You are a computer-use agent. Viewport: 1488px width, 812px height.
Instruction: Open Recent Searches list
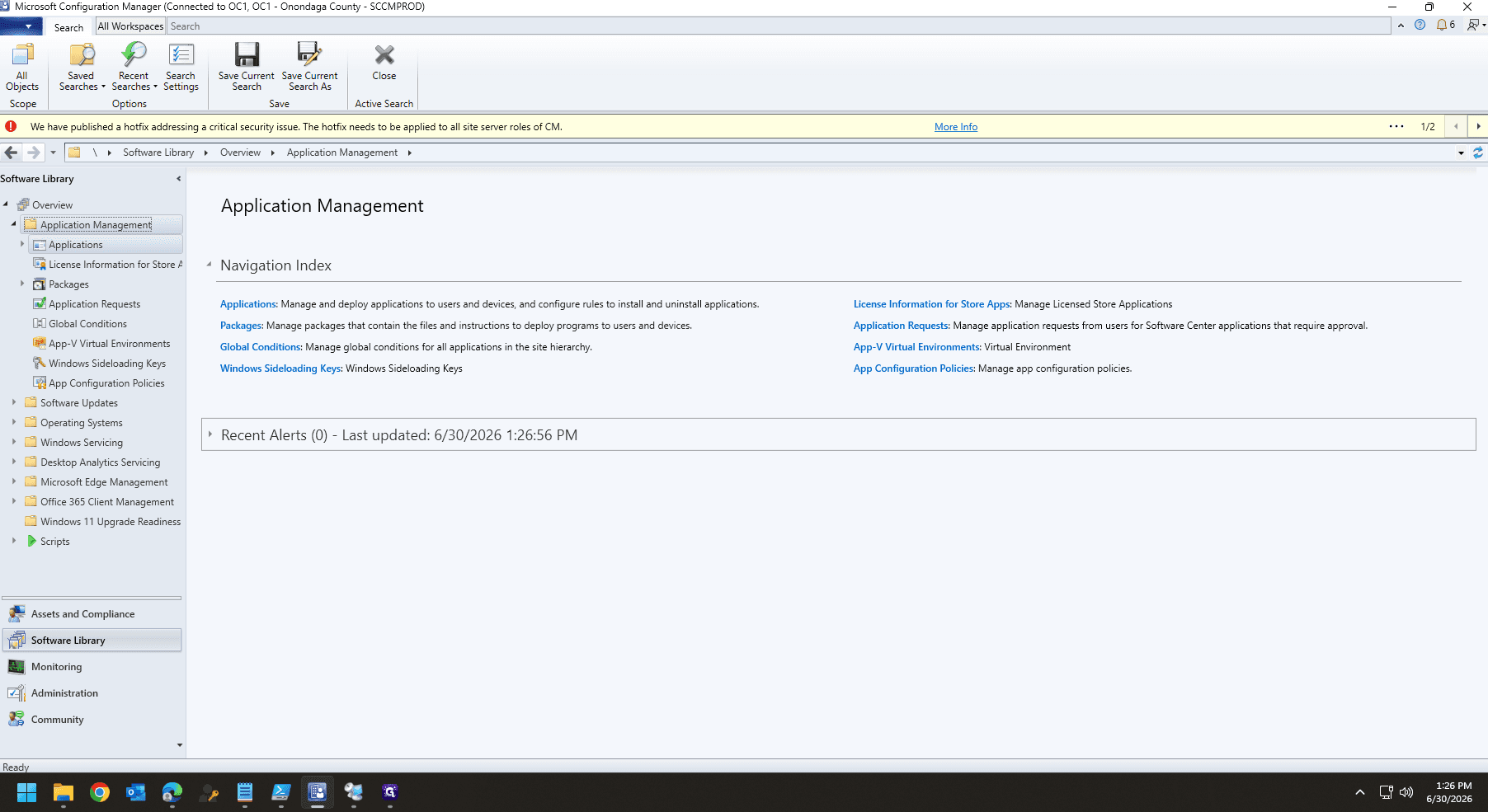[134, 68]
